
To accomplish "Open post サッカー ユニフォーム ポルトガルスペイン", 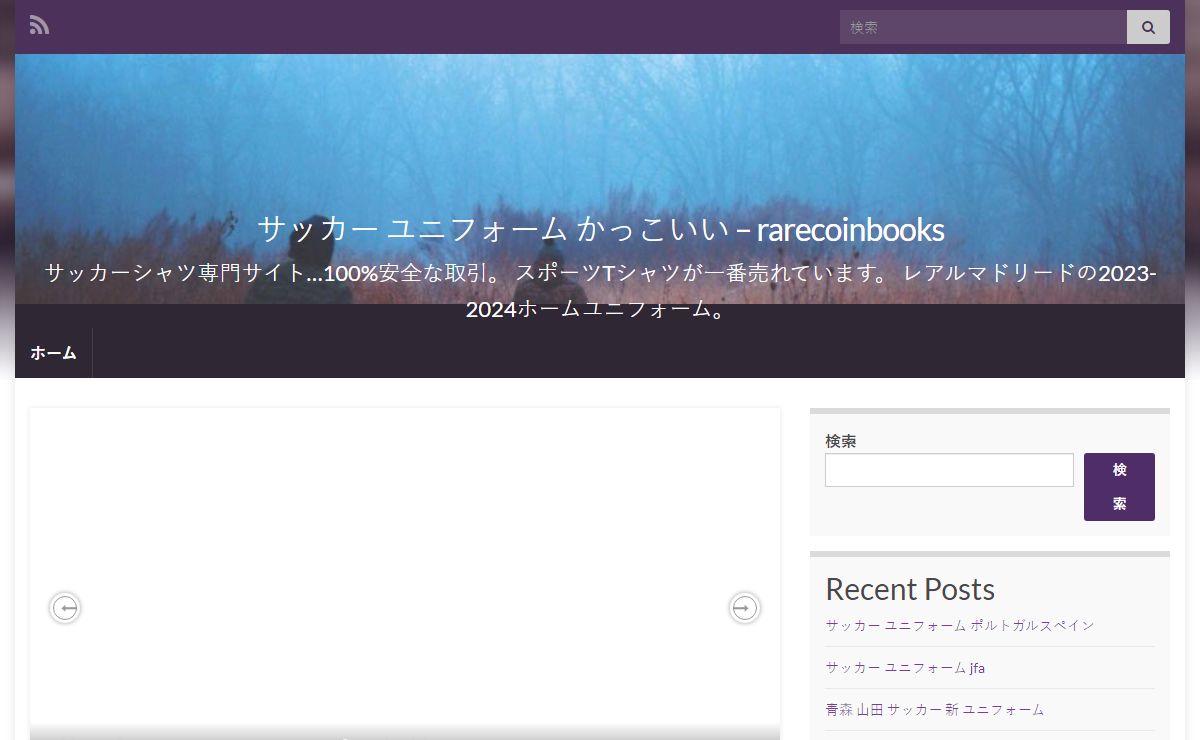I will 960,625.
